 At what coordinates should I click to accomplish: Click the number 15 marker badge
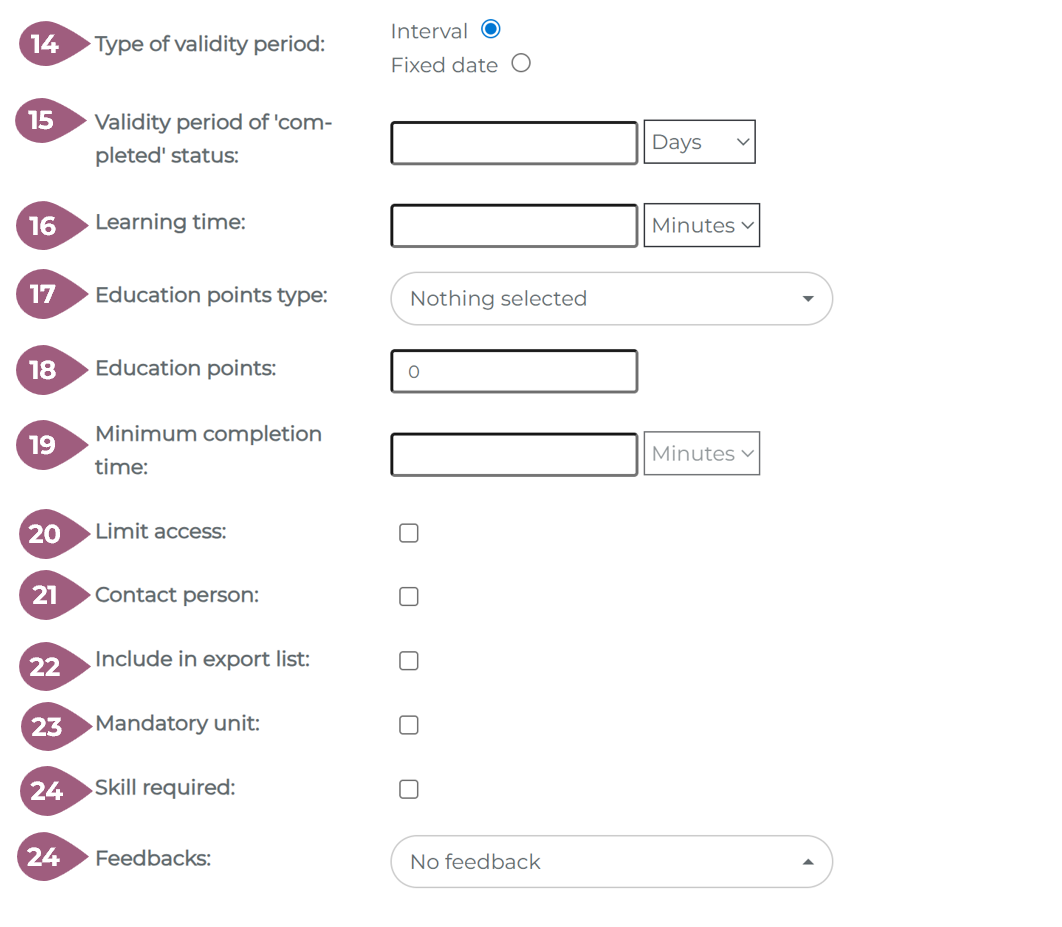coord(41,121)
